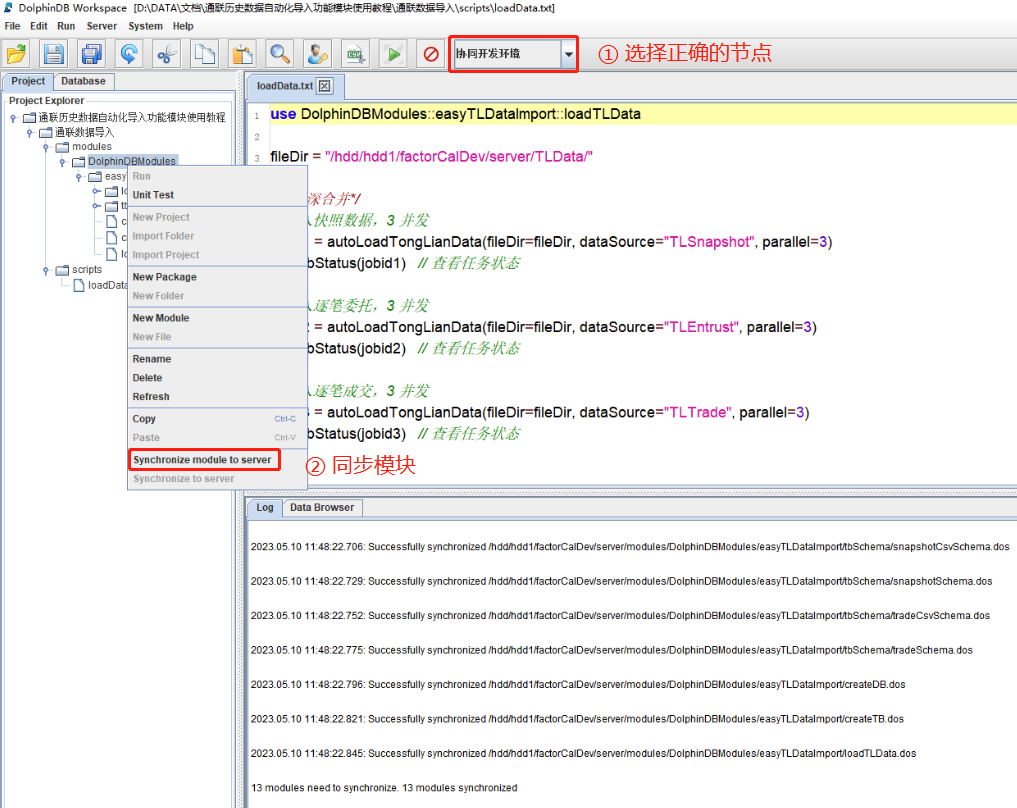Viewport: 1017px width, 808px height.
Task: Open the Server menu in menu bar
Action: [101, 26]
